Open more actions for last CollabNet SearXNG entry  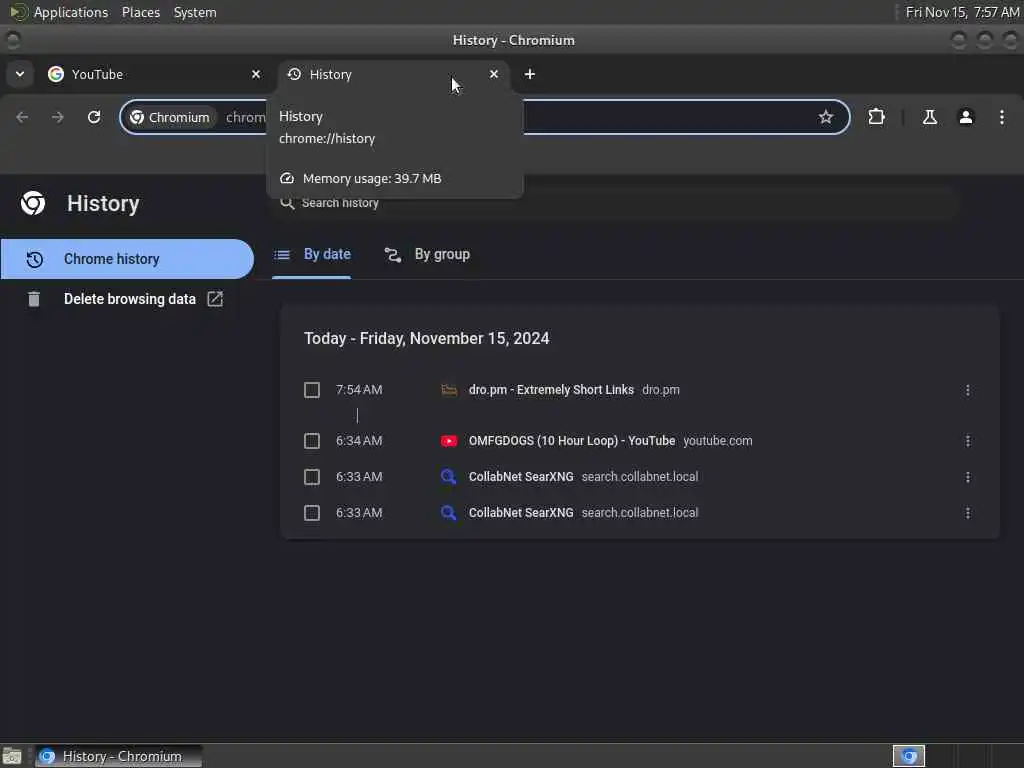[967, 513]
